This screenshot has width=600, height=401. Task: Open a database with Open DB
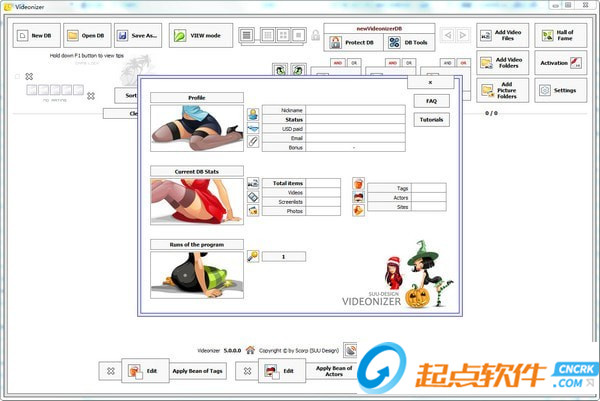point(87,36)
